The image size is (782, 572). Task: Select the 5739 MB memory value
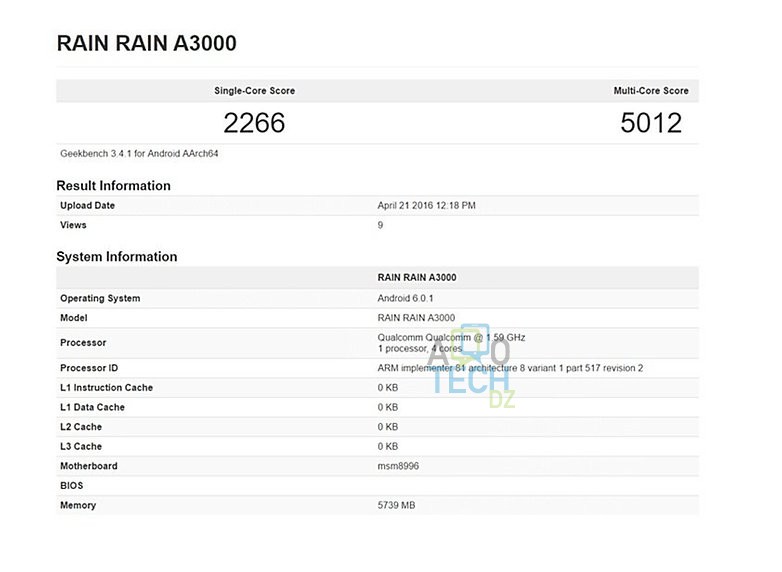tap(396, 505)
